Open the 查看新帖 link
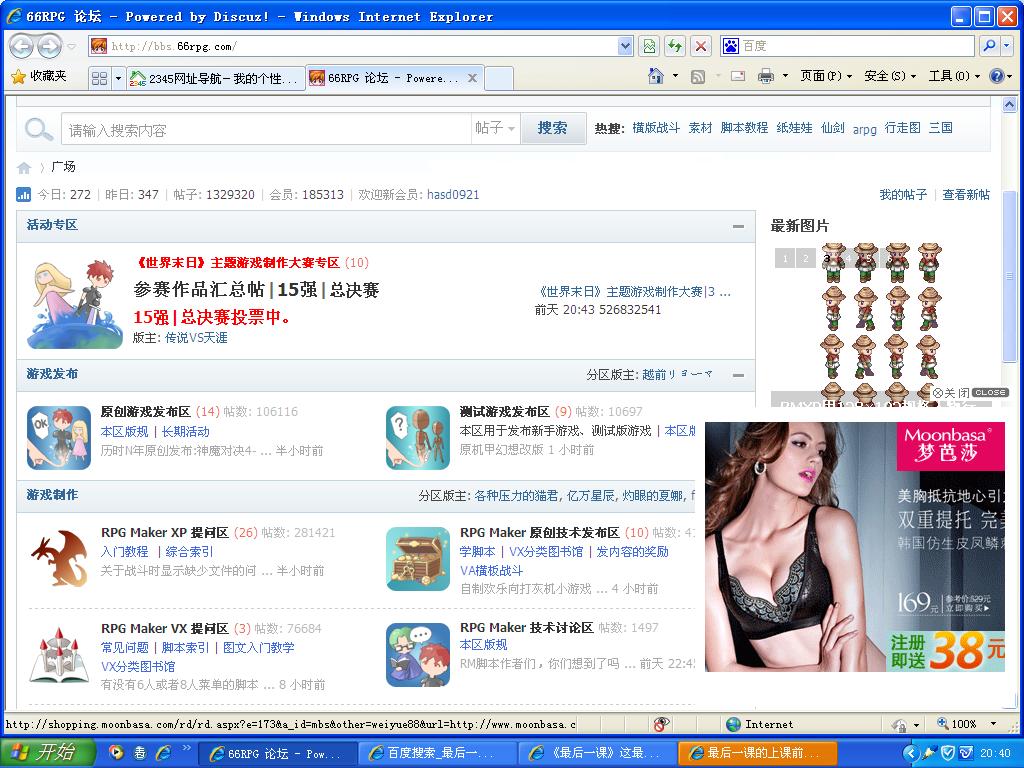 click(x=966, y=195)
